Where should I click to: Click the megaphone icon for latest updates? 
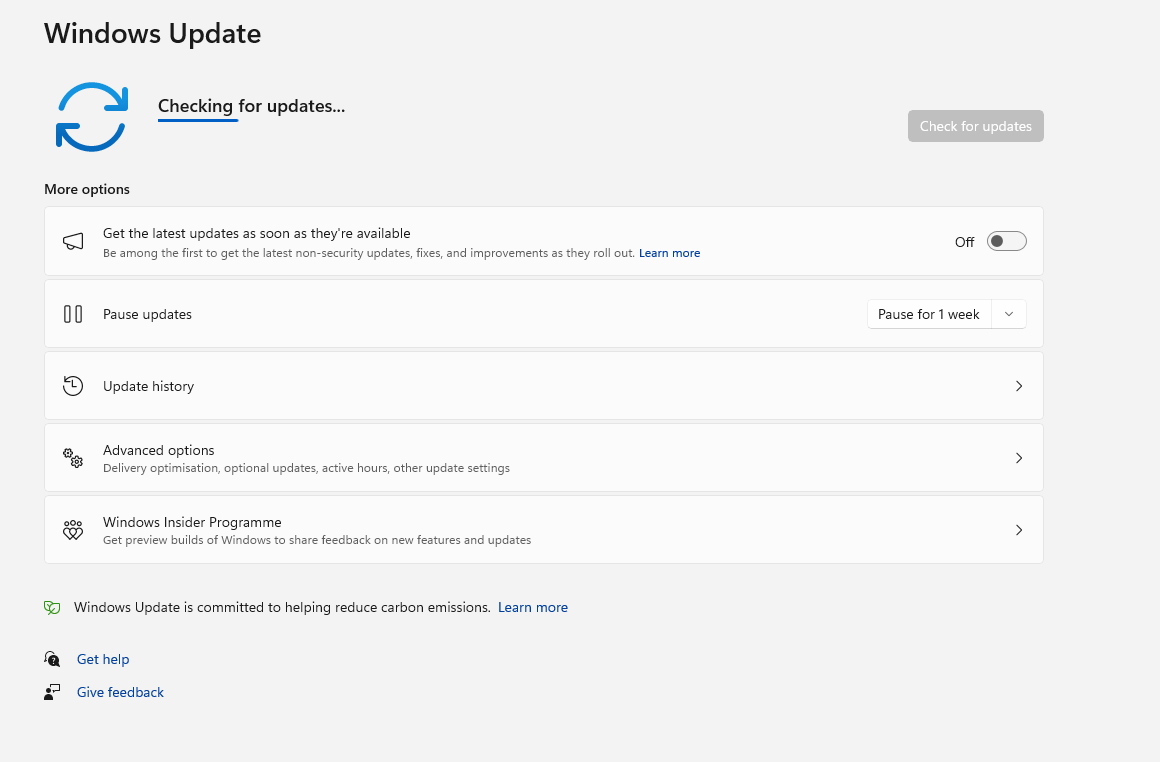(x=73, y=242)
